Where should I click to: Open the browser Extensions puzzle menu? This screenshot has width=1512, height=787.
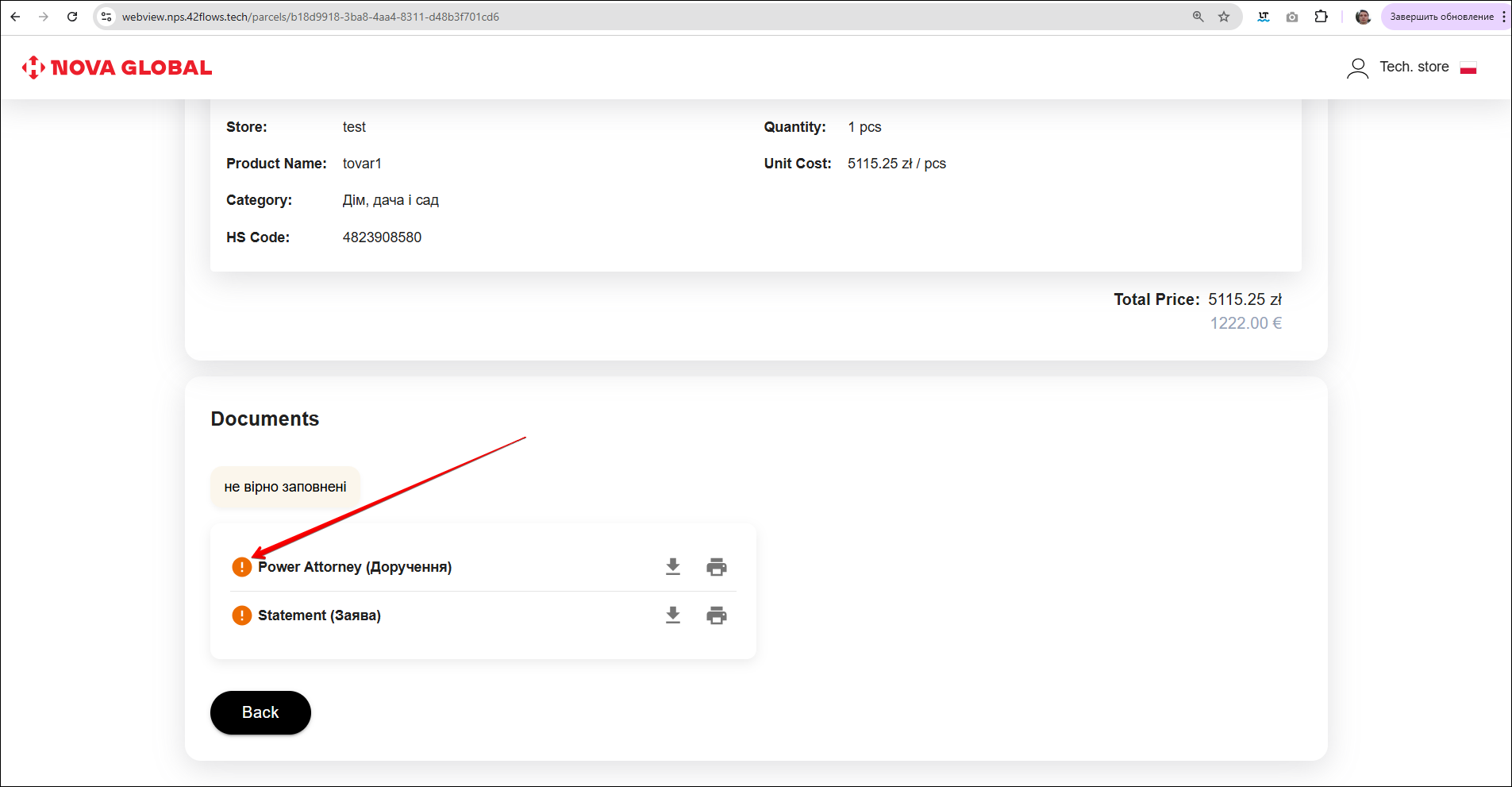click(1321, 17)
